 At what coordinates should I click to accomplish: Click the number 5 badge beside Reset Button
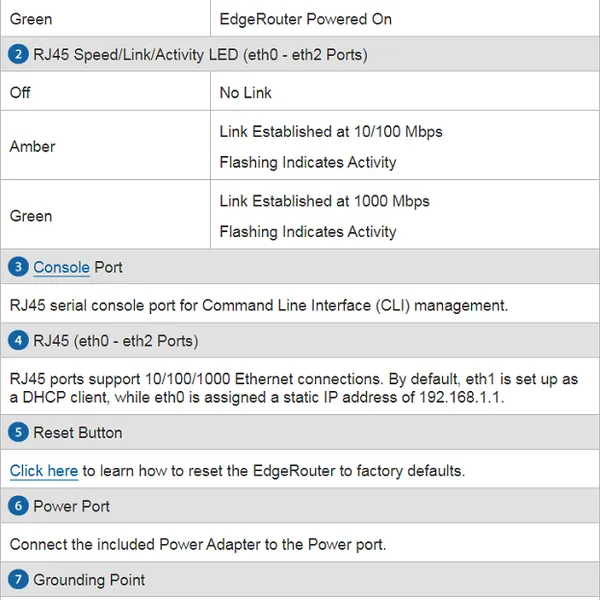[x=19, y=433]
